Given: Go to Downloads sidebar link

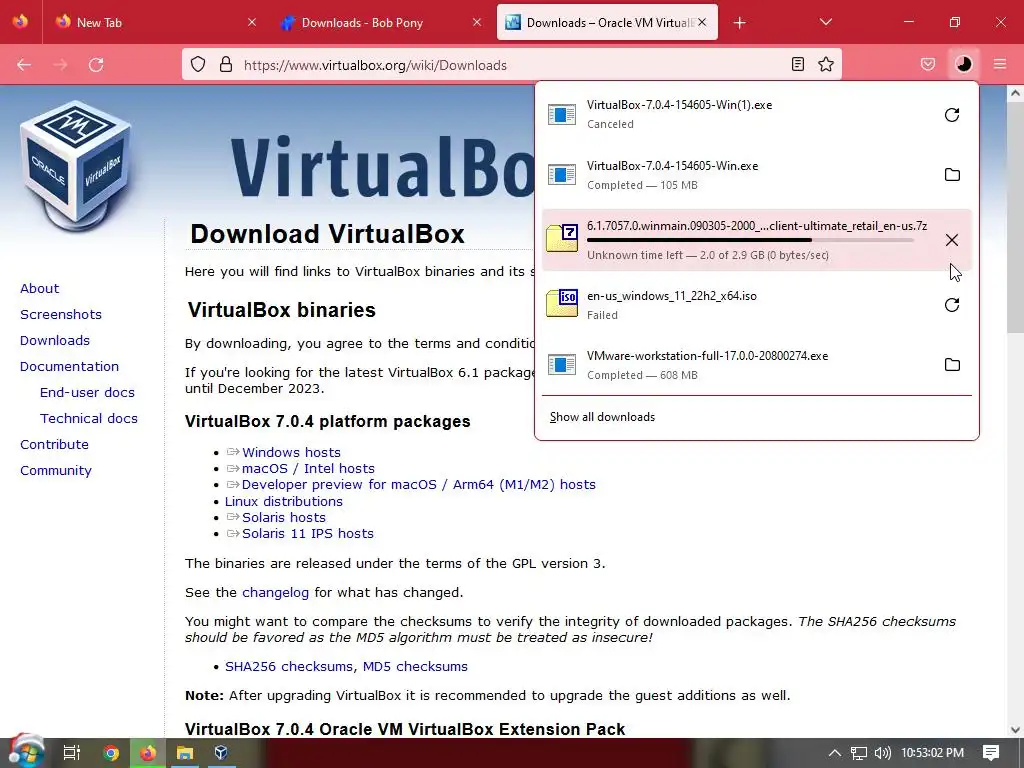Looking at the screenshot, I should [55, 340].
